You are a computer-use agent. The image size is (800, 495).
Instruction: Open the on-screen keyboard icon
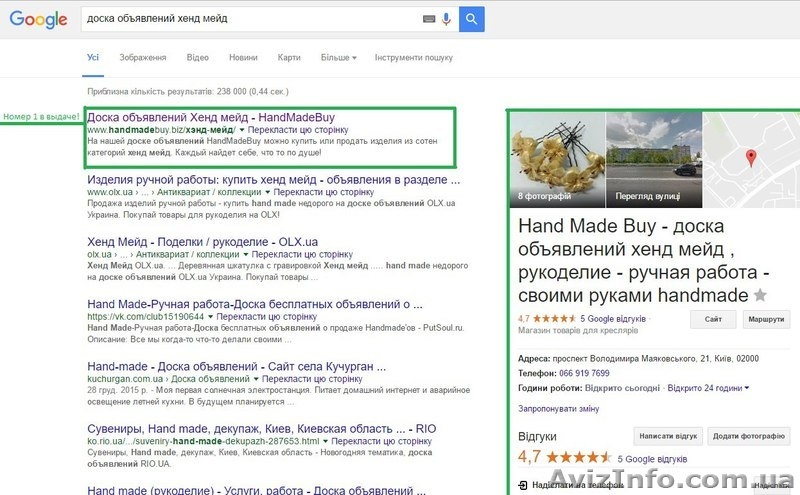coord(429,19)
